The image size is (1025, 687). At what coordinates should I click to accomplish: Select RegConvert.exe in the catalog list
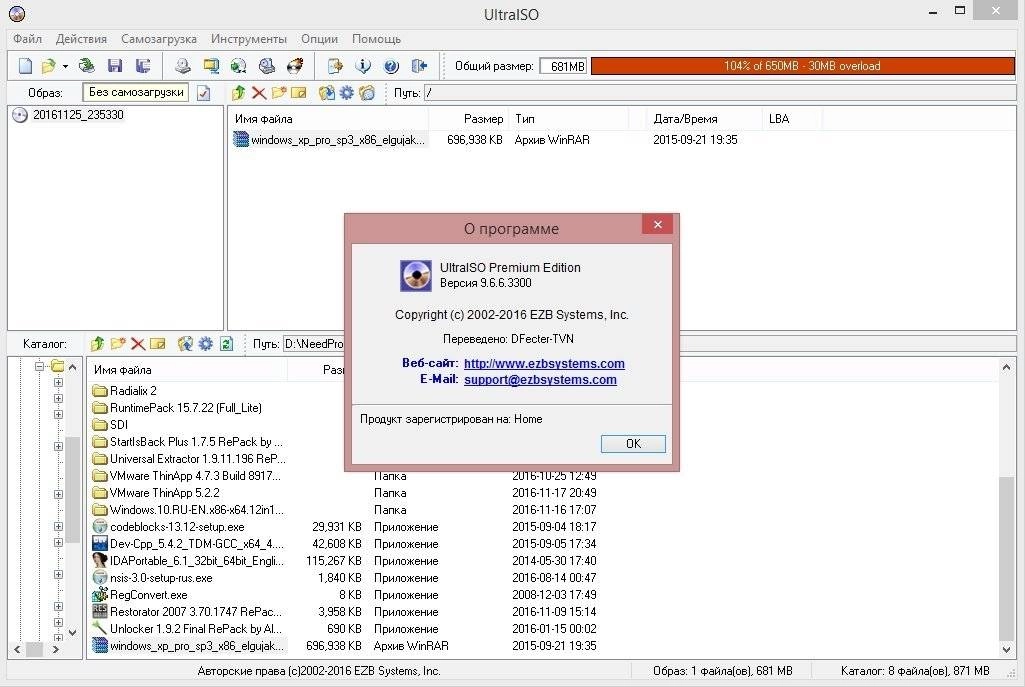click(x=140, y=595)
